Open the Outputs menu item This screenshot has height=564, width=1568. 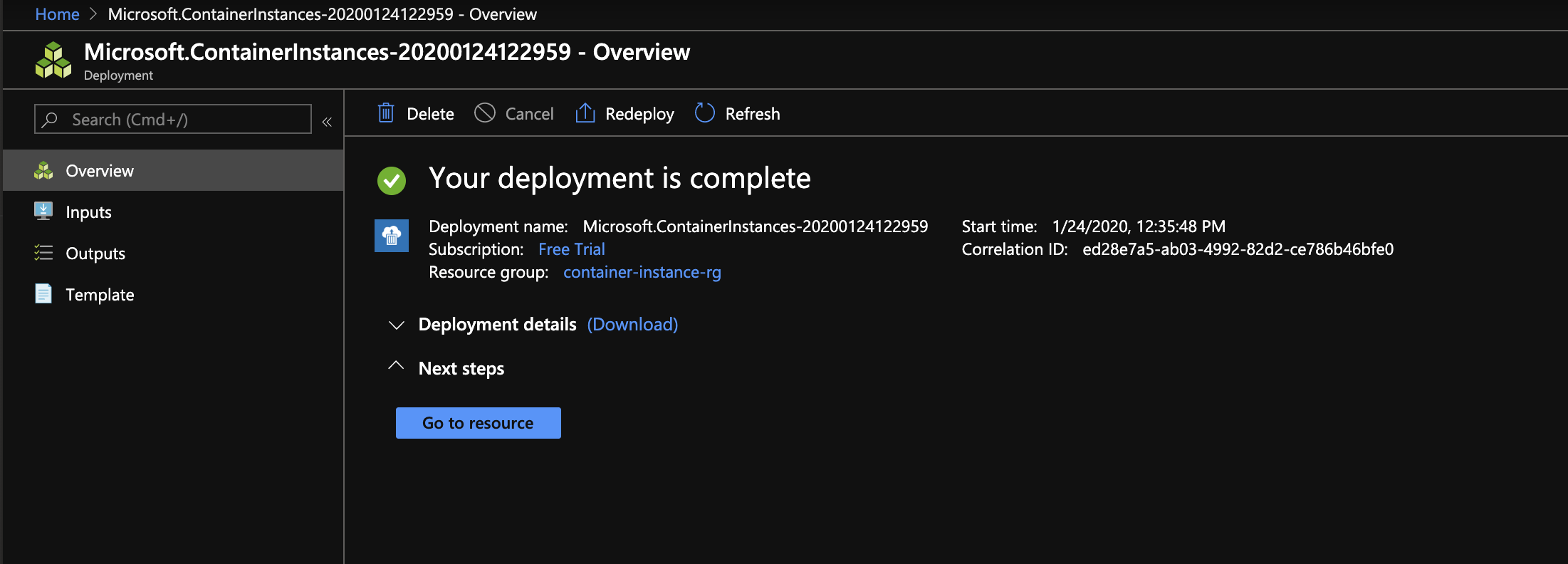[x=173, y=253]
